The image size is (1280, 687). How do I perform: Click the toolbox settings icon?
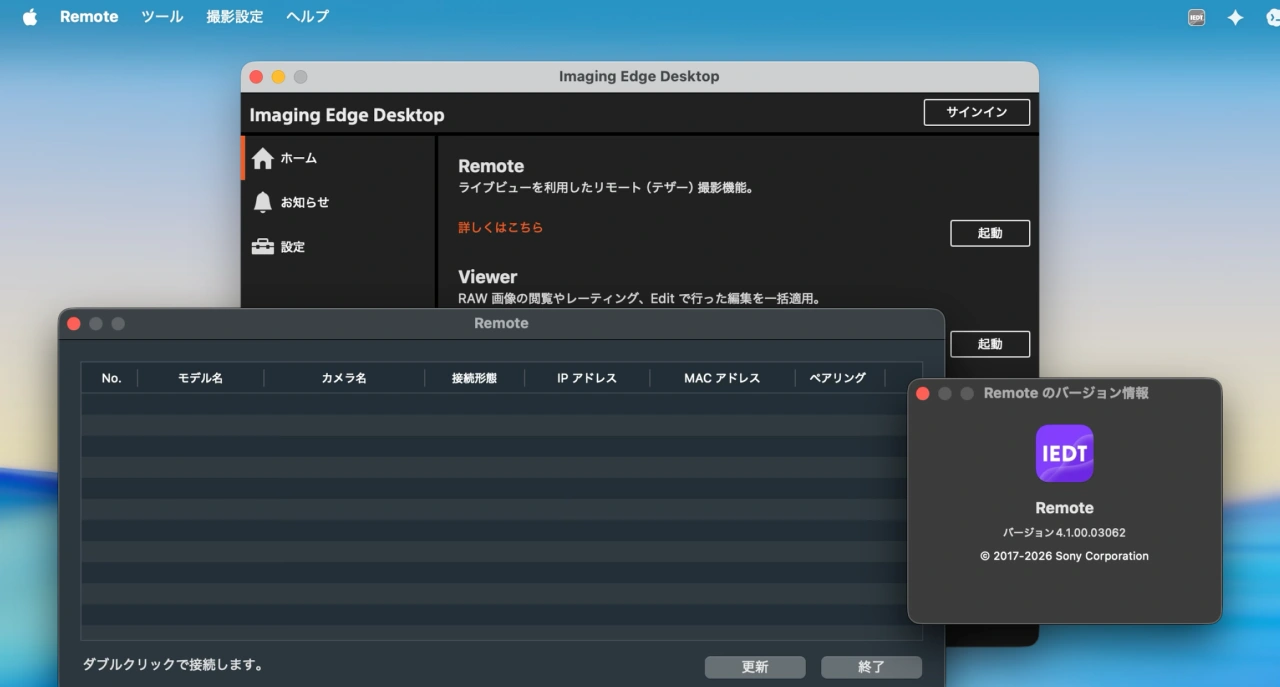263,246
